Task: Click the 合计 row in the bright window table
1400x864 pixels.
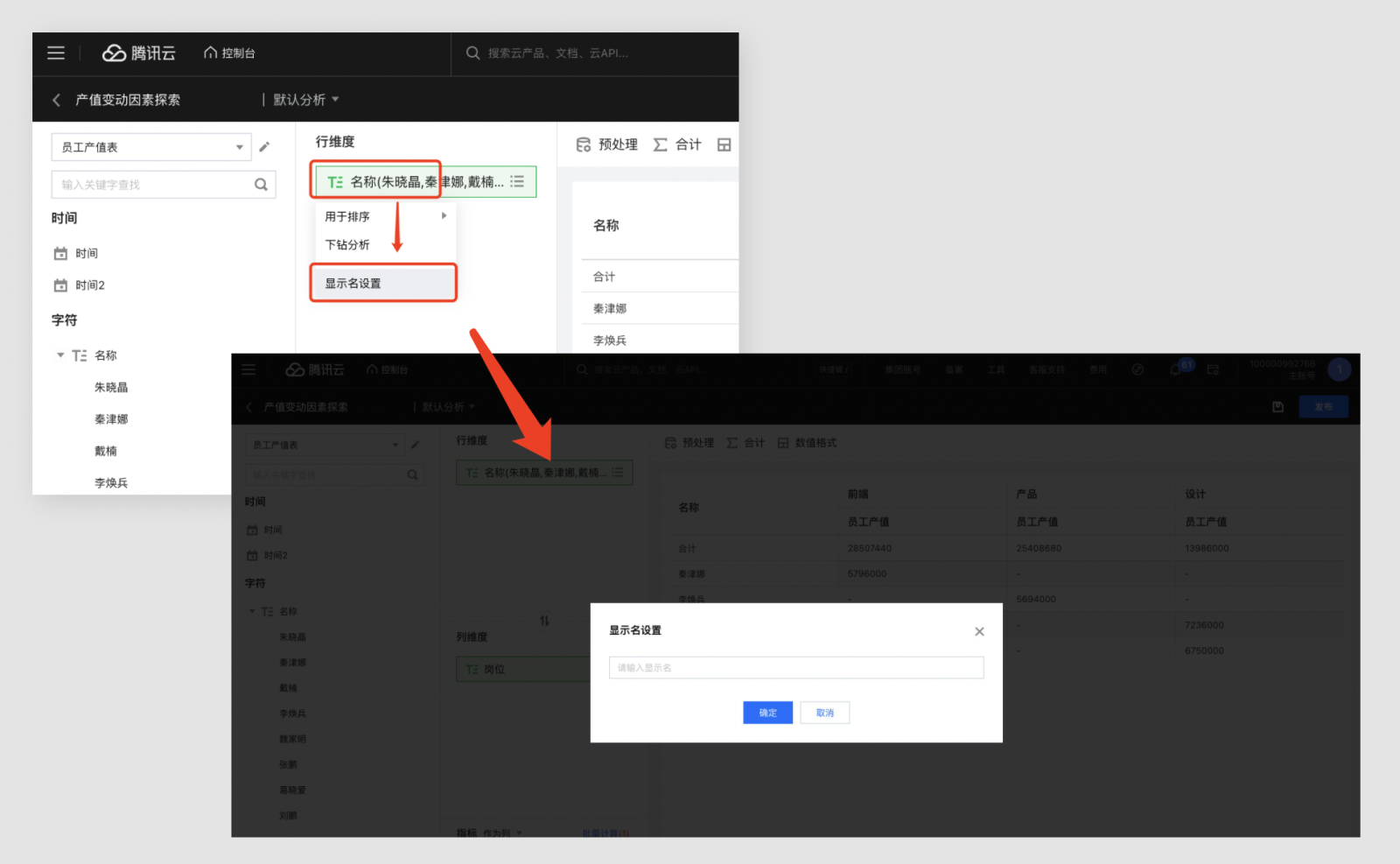Action: [x=661, y=277]
